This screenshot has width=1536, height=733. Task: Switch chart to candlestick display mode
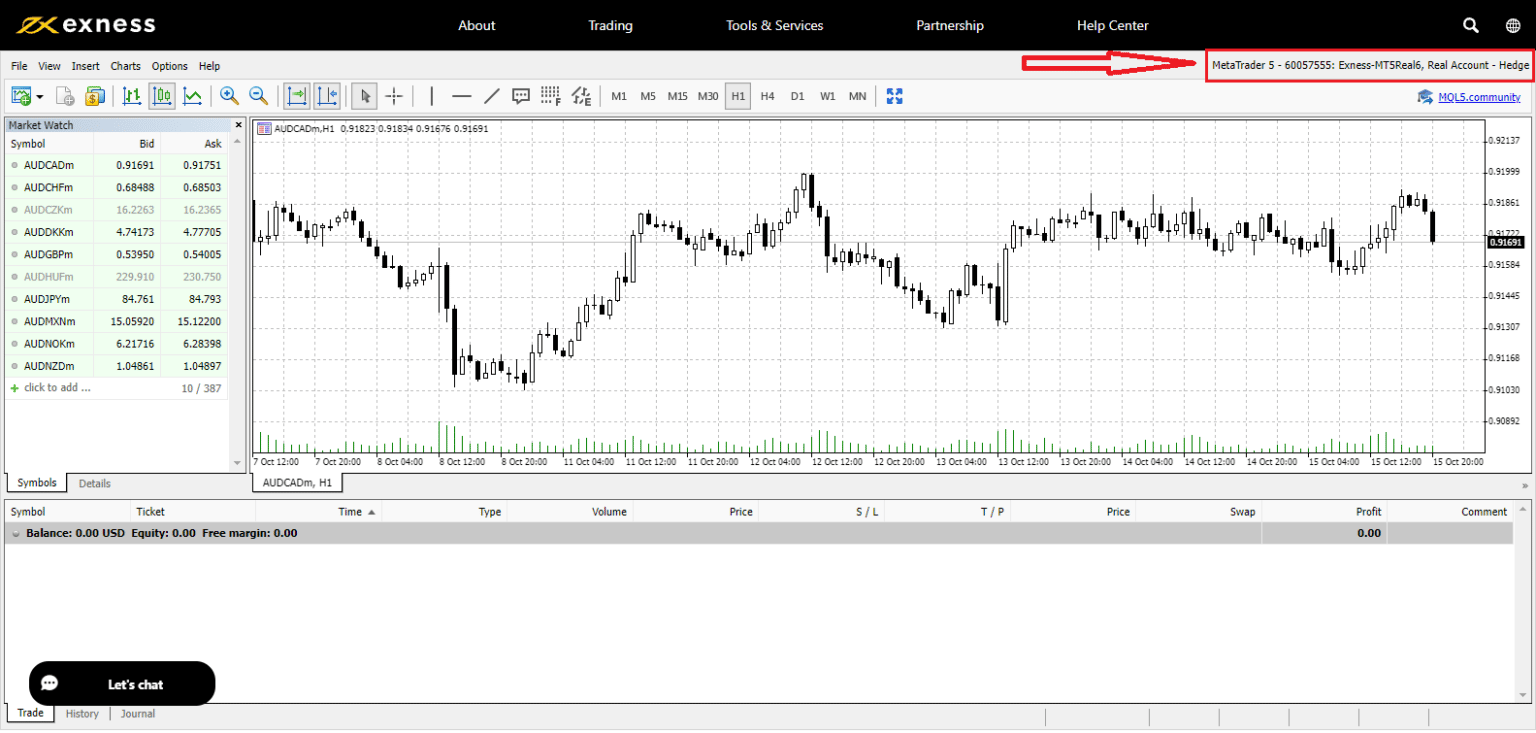pos(161,96)
